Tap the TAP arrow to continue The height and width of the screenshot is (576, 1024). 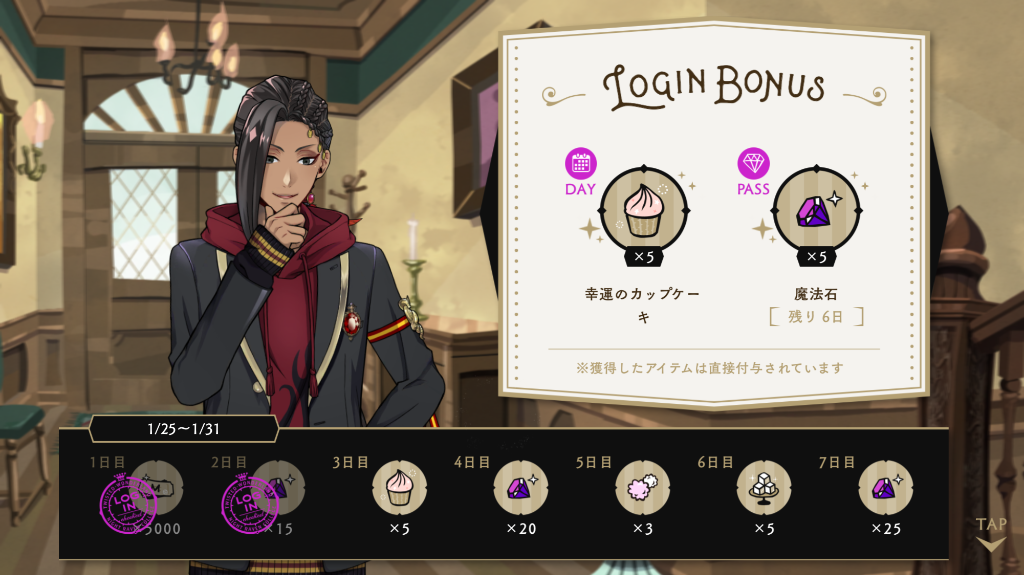(x=991, y=534)
